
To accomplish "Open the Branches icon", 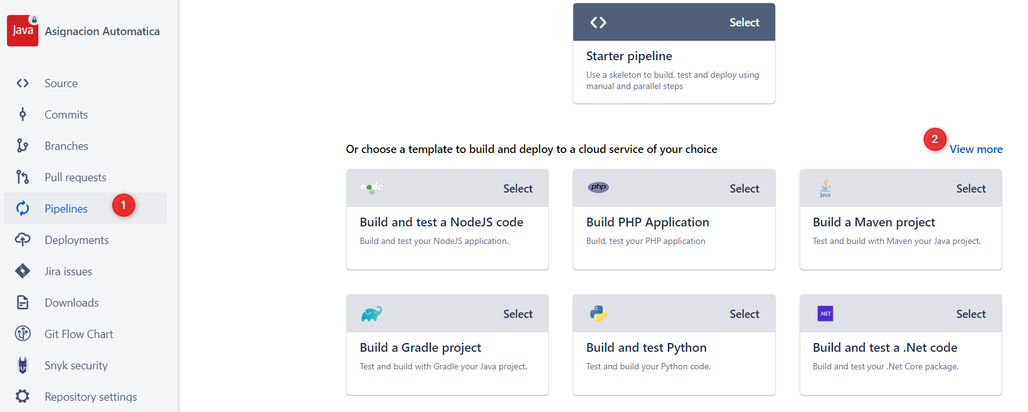I will pyautogui.click(x=23, y=146).
